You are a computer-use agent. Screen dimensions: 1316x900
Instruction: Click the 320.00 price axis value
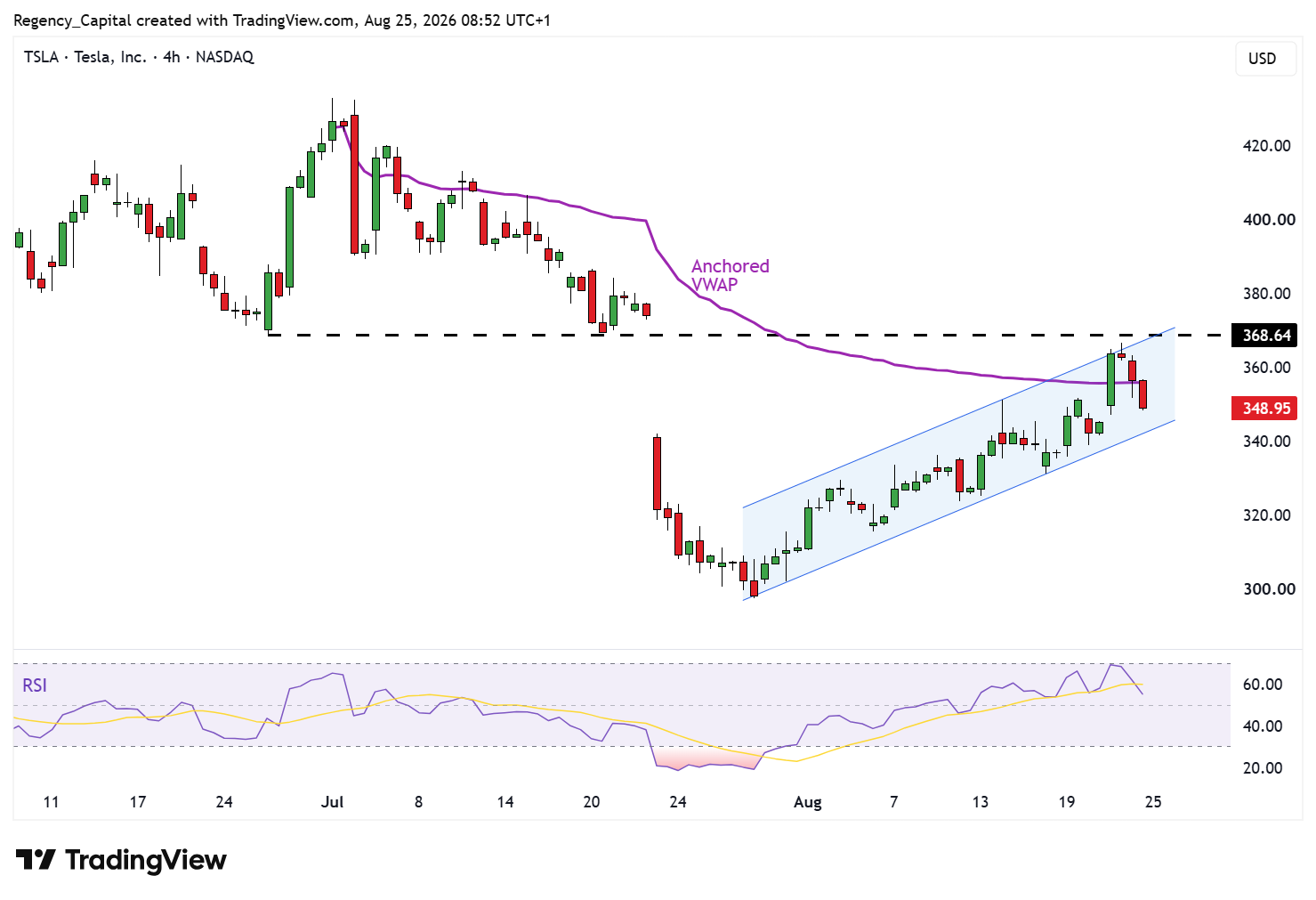1267,515
